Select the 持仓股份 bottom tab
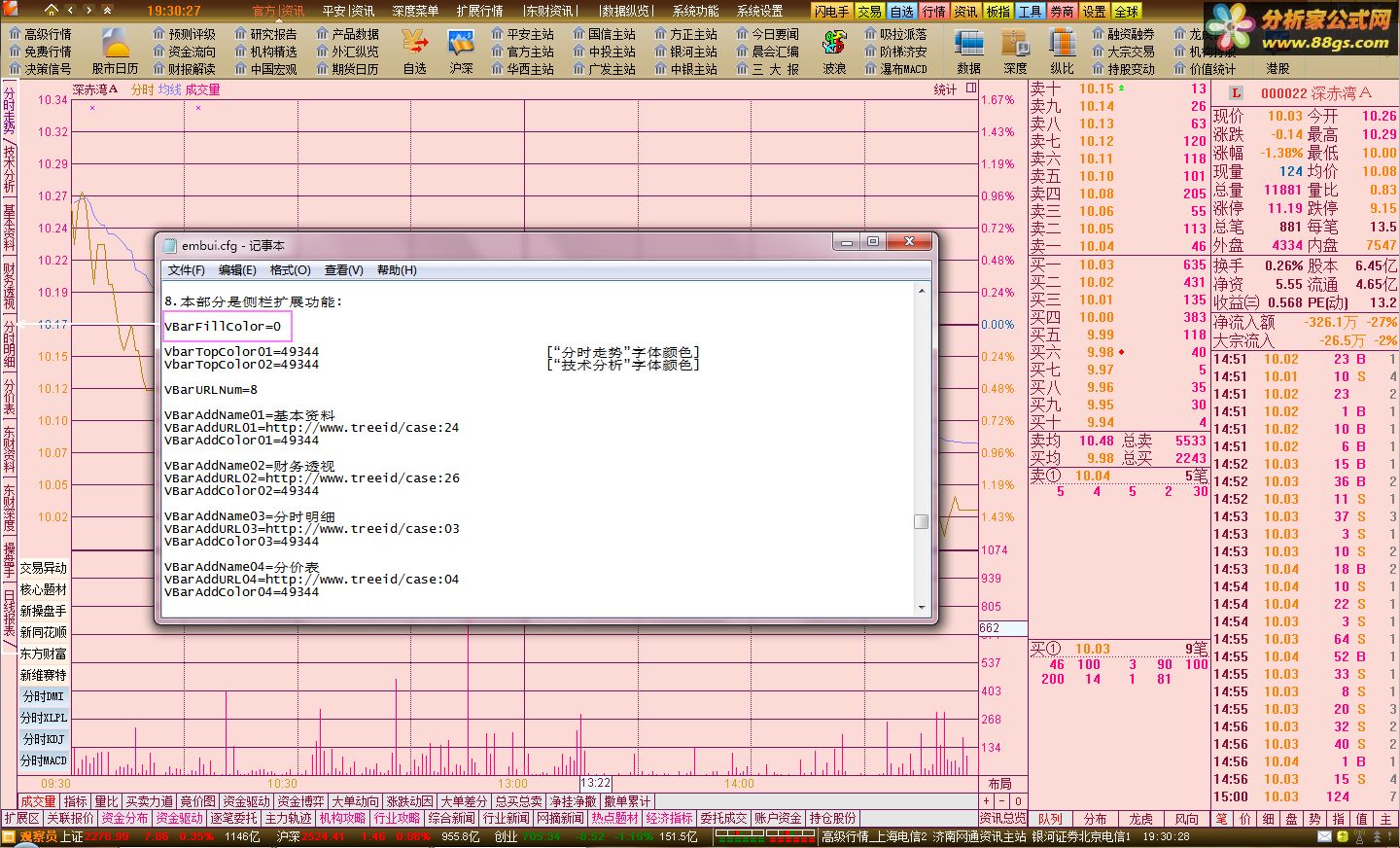This screenshot has width=1400, height=848. (832, 819)
